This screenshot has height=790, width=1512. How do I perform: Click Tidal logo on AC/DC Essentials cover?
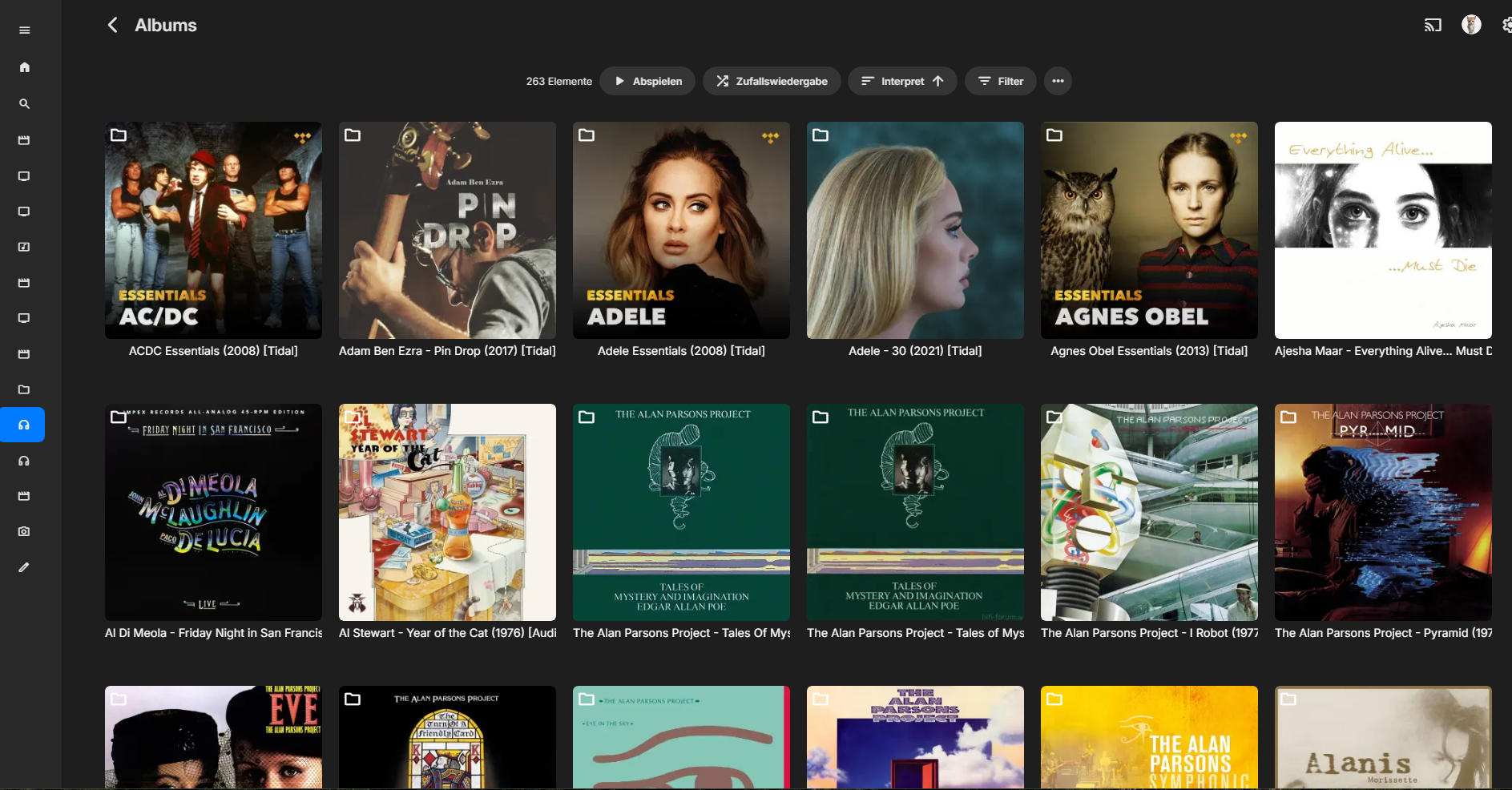302,137
